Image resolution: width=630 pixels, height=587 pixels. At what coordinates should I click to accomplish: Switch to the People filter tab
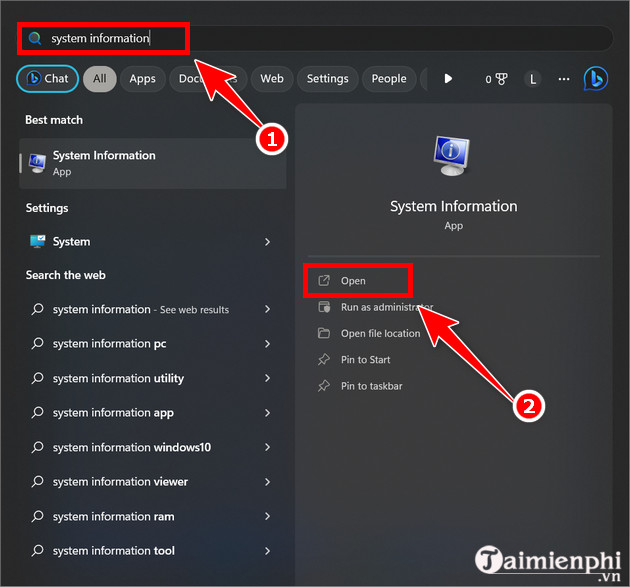(389, 79)
